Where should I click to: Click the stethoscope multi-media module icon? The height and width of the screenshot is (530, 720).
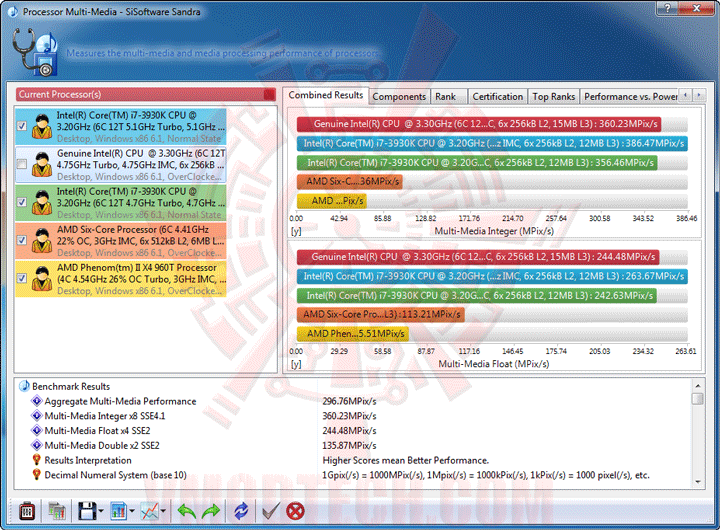point(35,52)
